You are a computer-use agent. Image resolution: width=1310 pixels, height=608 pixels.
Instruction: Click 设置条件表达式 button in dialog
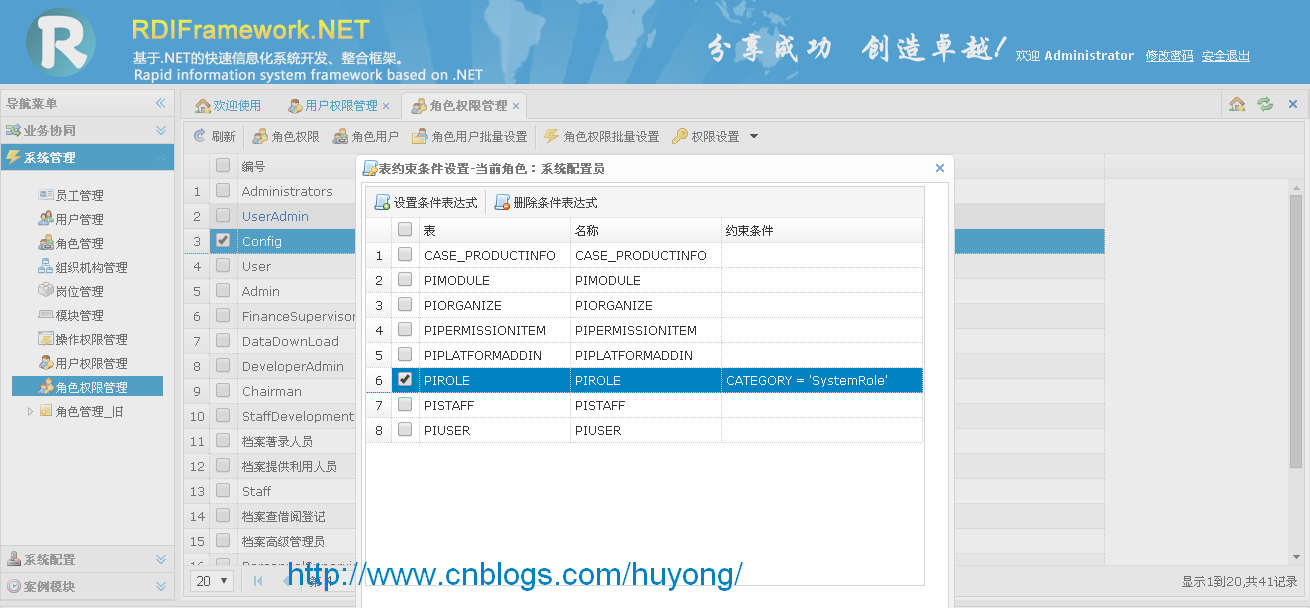(x=426, y=202)
